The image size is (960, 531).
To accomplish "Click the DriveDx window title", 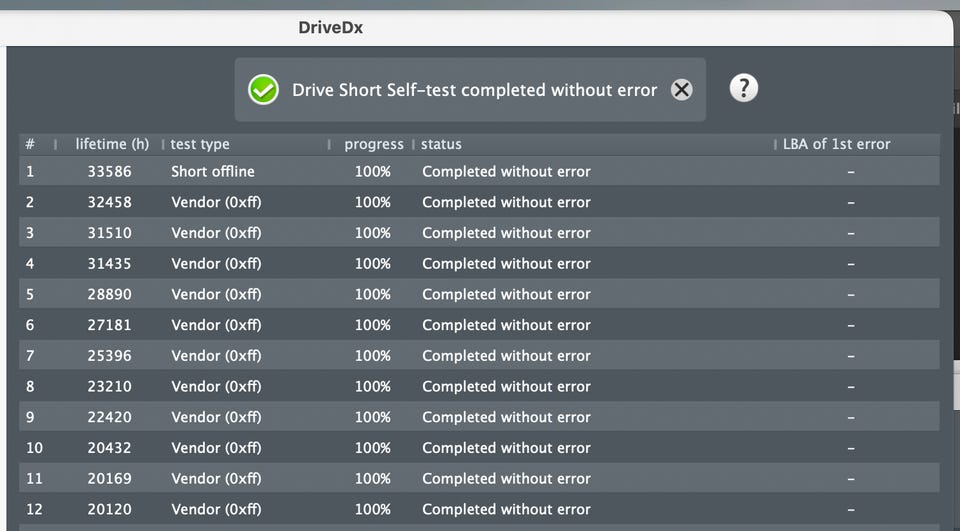I will coord(331,28).
